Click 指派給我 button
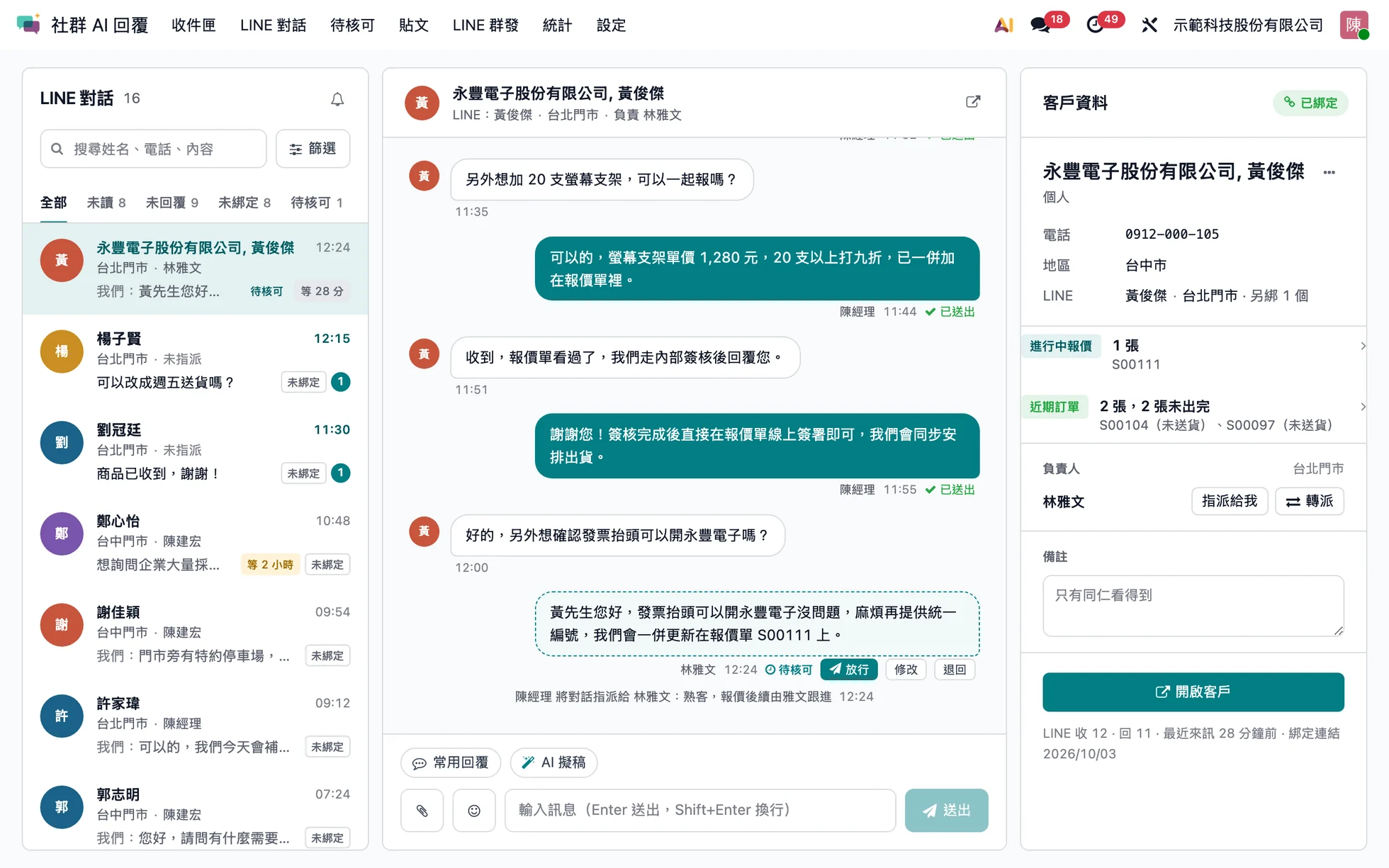 click(1230, 501)
